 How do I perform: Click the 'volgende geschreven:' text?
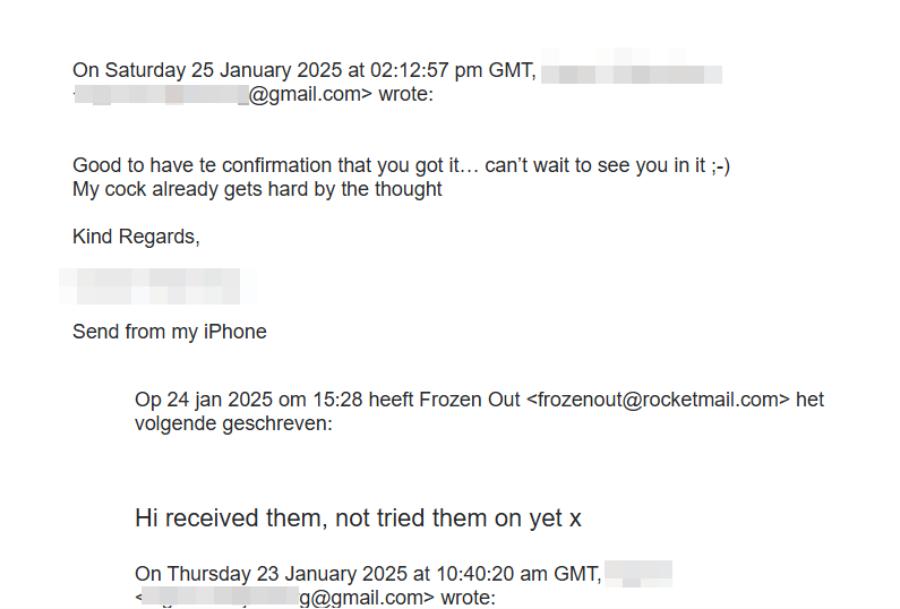click(x=234, y=424)
